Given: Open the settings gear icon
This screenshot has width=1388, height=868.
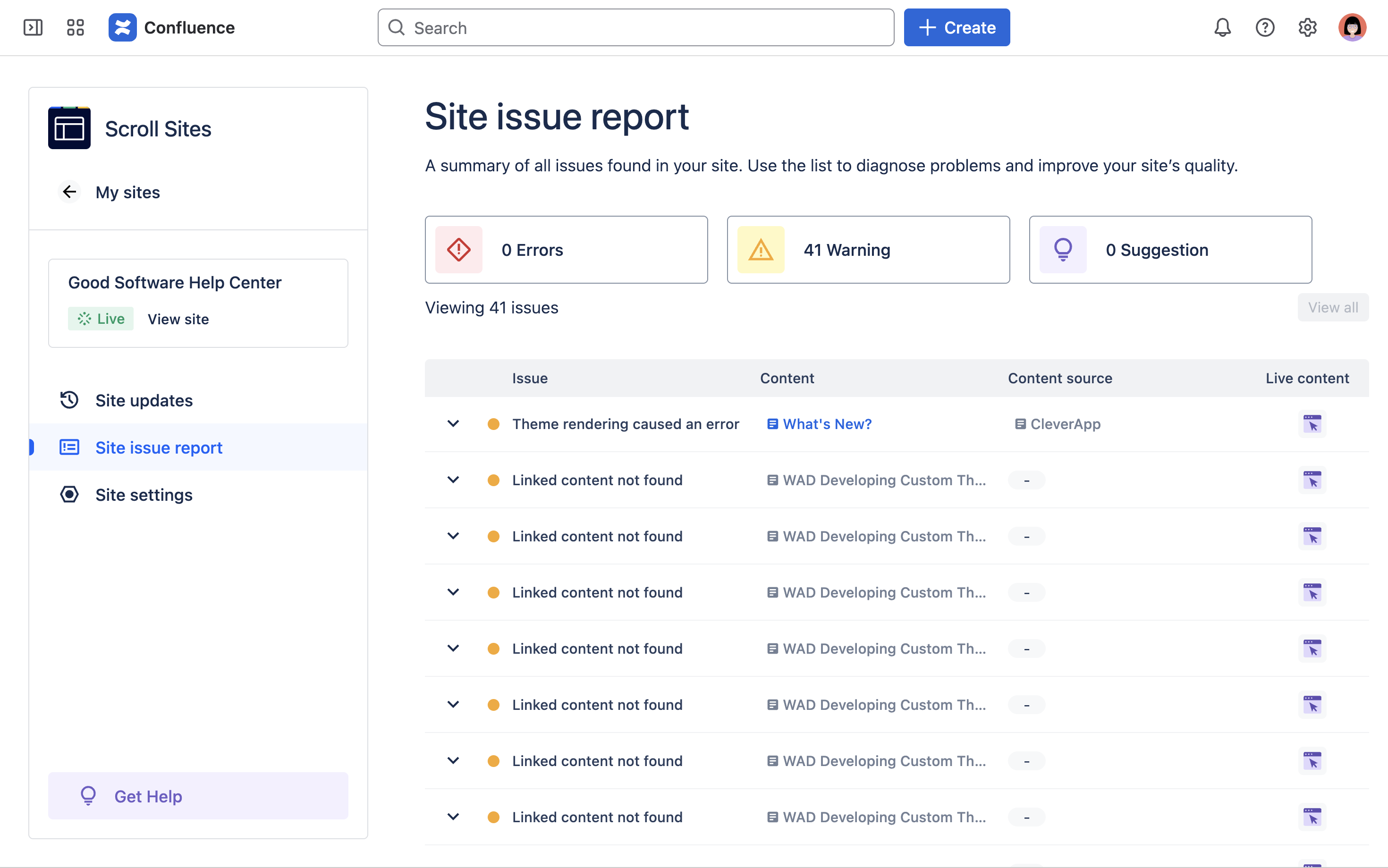Looking at the screenshot, I should point(1307,27).
